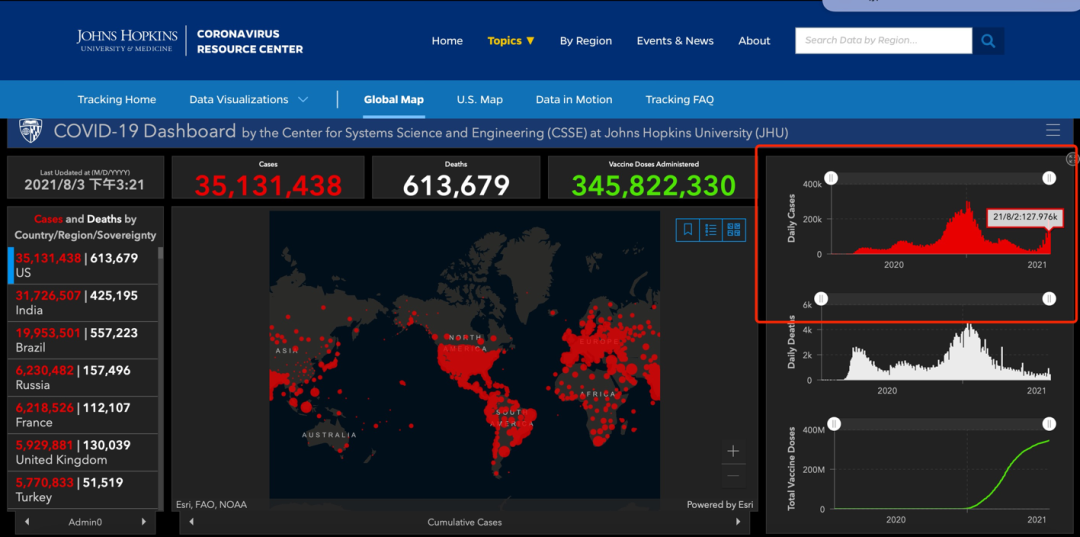Open the basemap gallery grid icon
1080x537 pixels.
735,230
